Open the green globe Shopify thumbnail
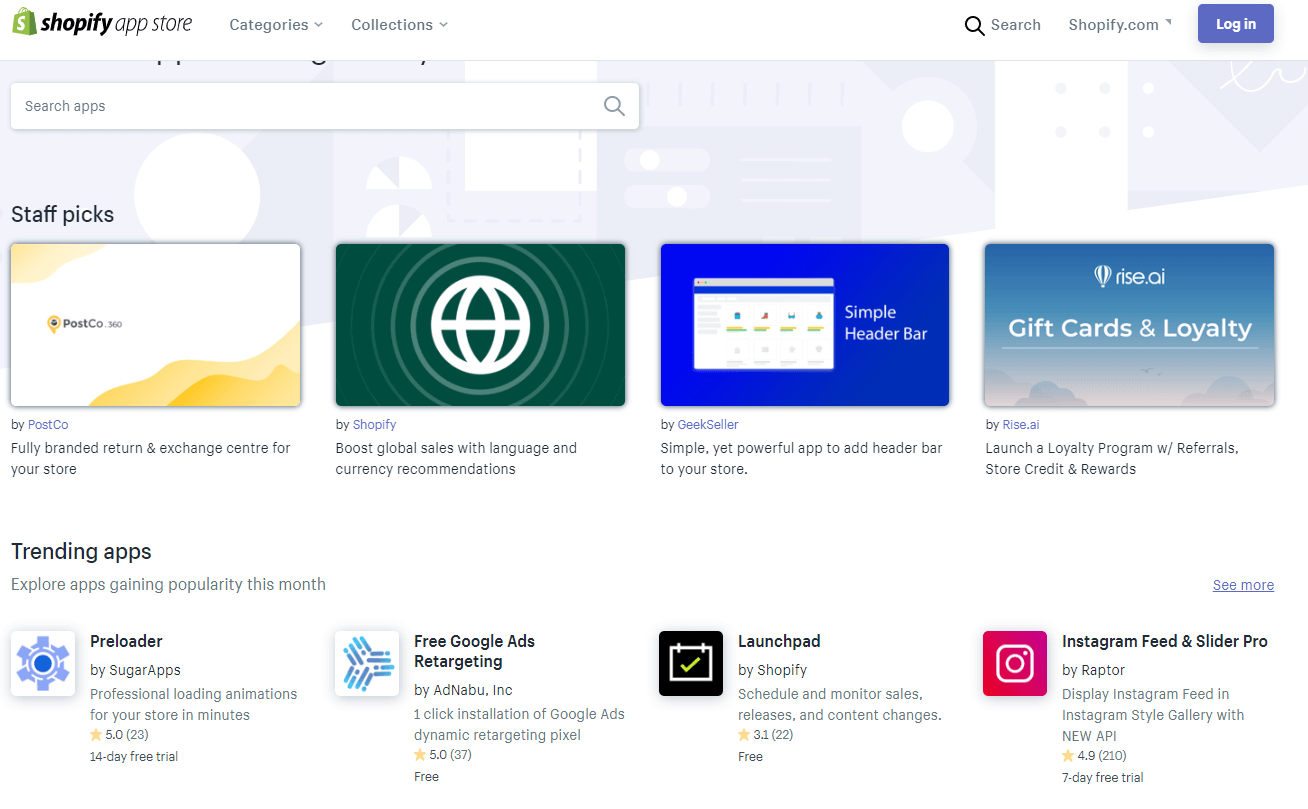 480,325
